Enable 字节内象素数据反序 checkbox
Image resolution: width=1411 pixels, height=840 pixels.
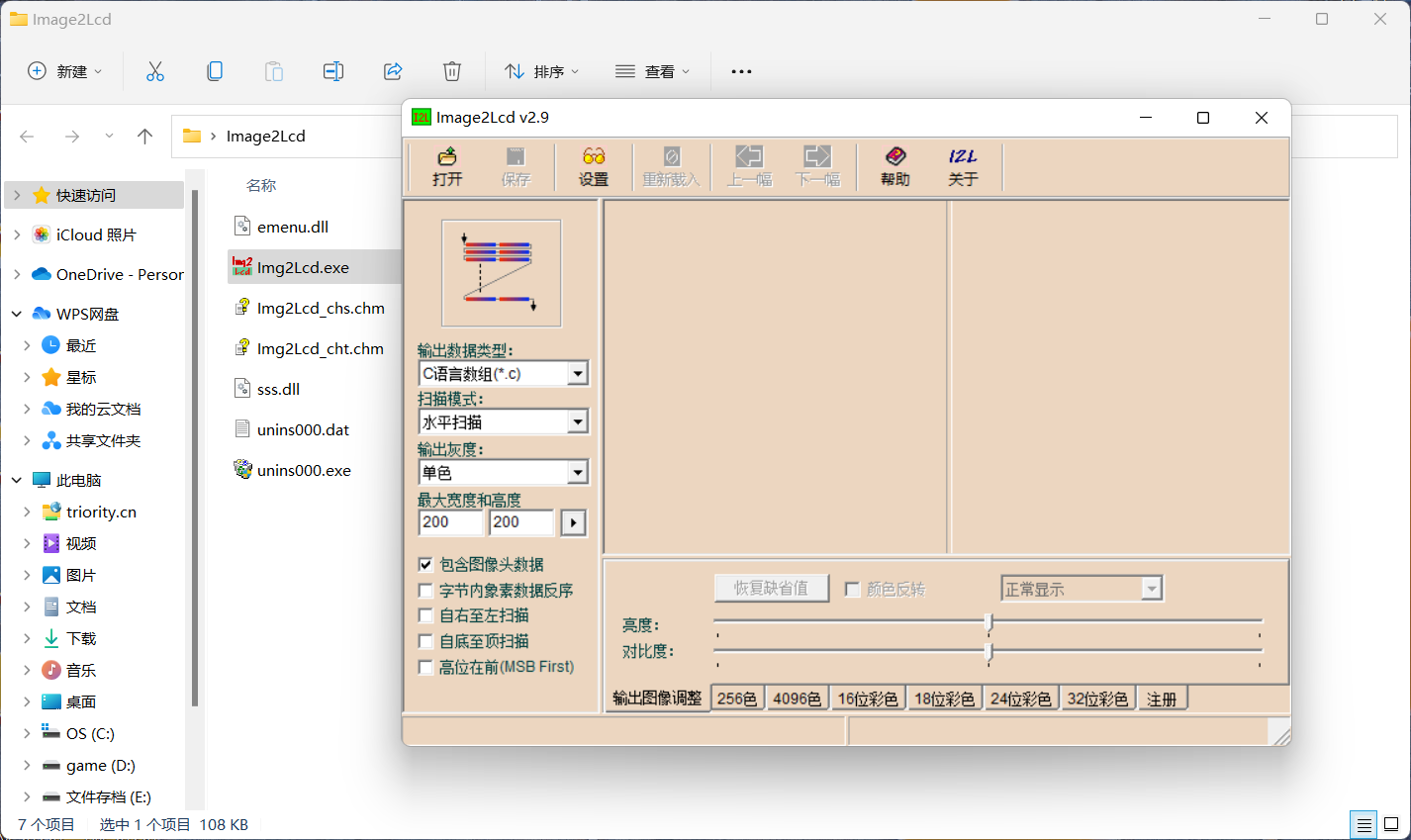click(x=425, y=591)
